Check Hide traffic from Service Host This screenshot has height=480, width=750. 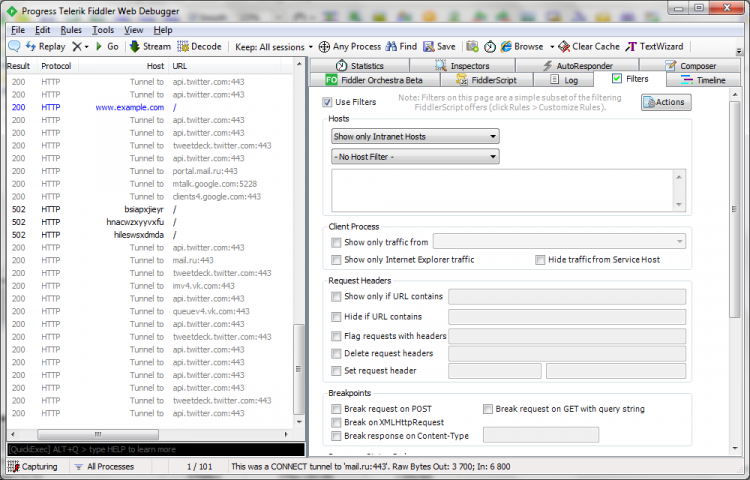pos(540,260)
